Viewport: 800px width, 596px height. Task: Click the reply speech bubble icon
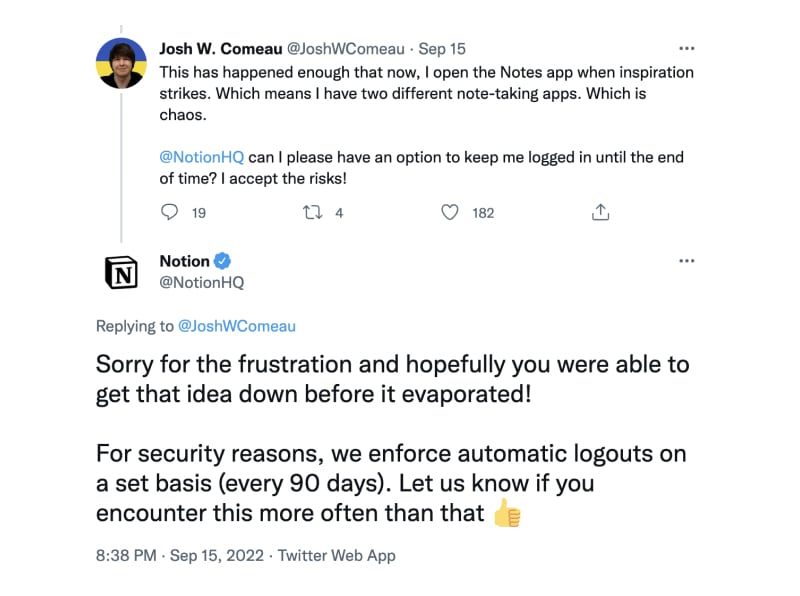point(169,212)
